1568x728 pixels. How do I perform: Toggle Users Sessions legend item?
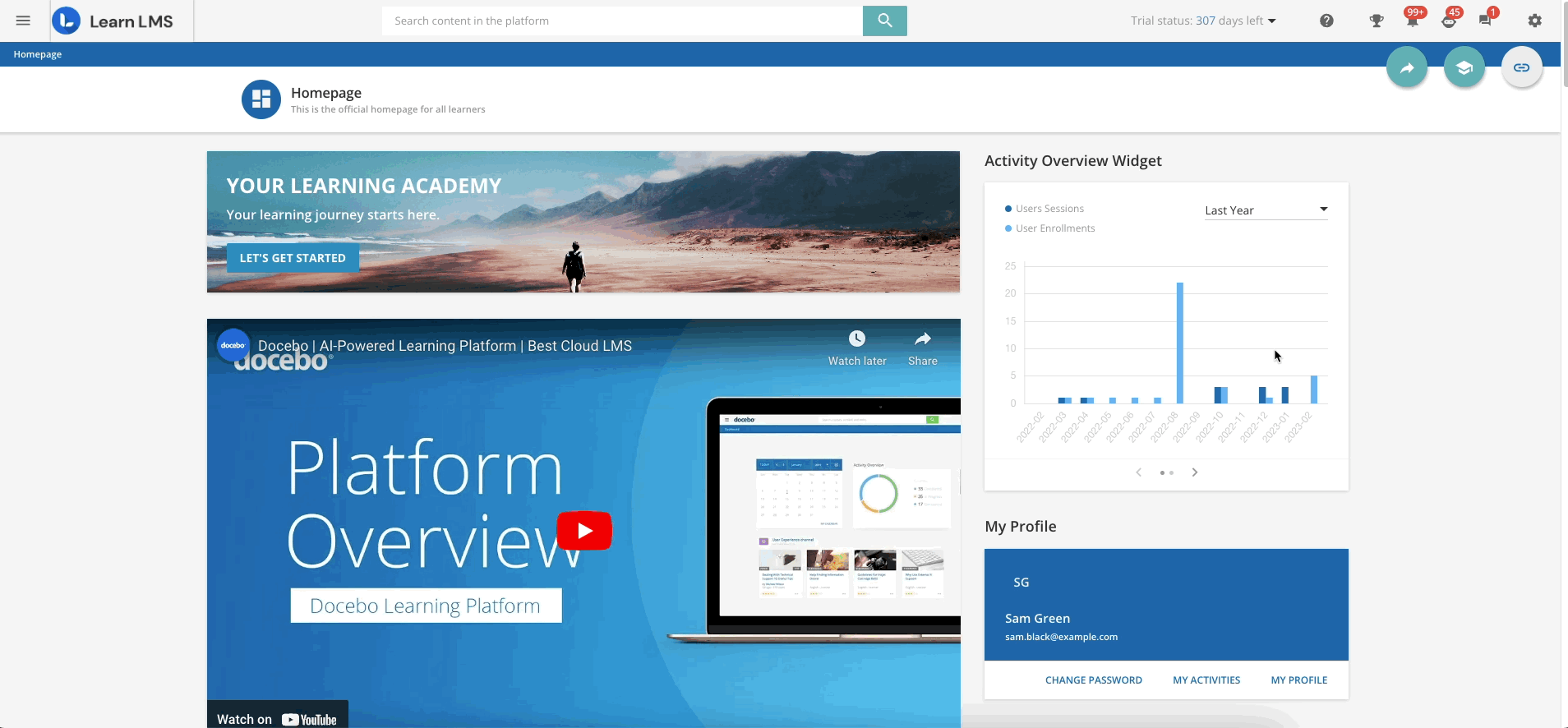coord(1045,209)
